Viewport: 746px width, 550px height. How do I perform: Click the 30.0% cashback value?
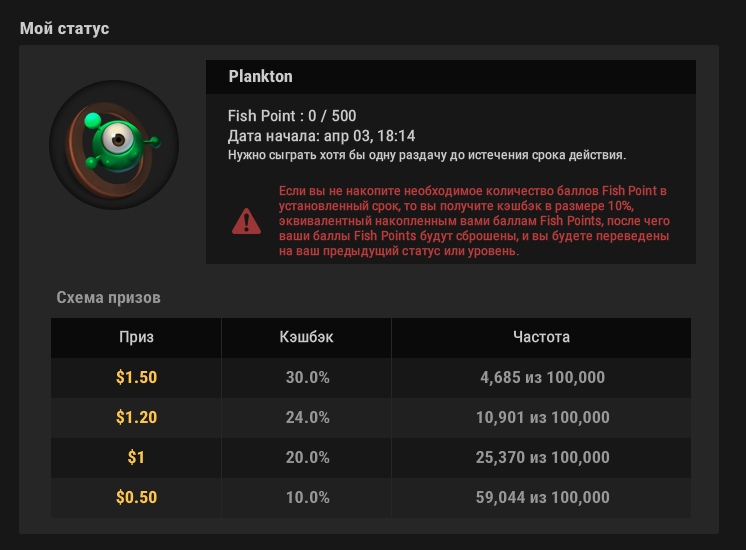[307, 377]
